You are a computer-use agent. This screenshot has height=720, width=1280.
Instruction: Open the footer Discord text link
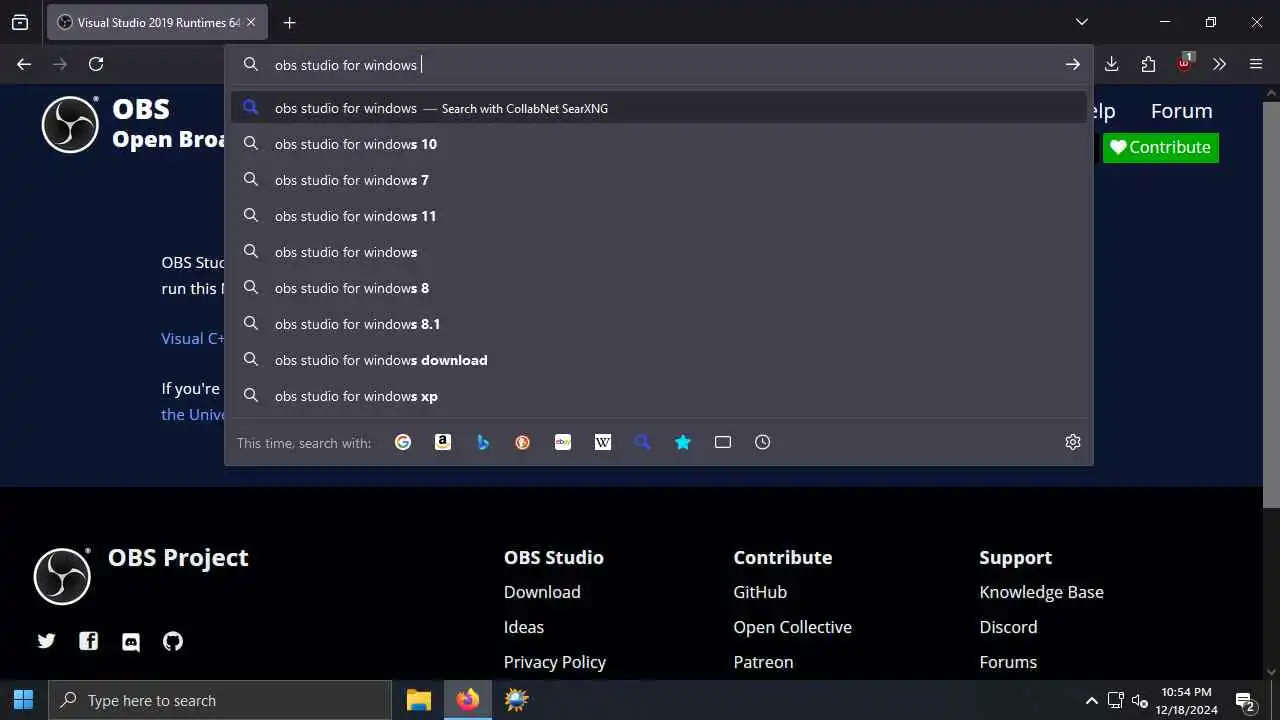pos(1008,627)
